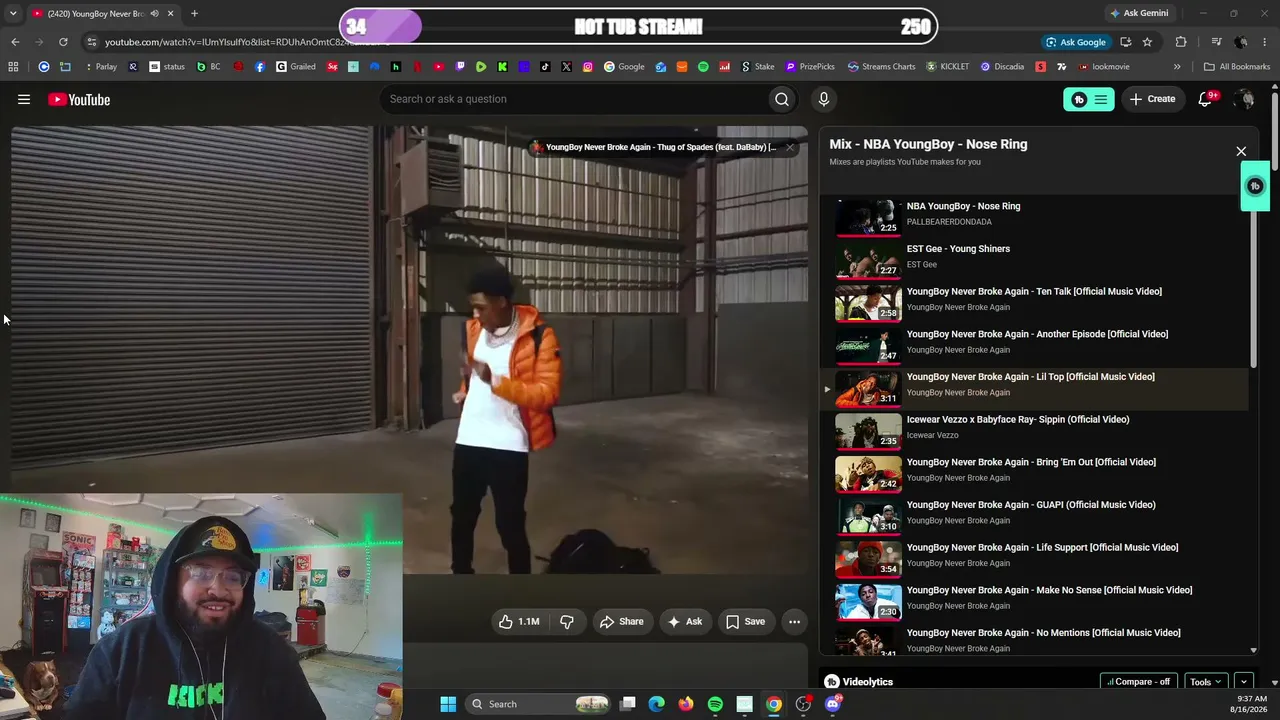This screenshot has height=720, width=1280.
Task: Go to the YouTube home logo
Action: [x=79, y=99]
